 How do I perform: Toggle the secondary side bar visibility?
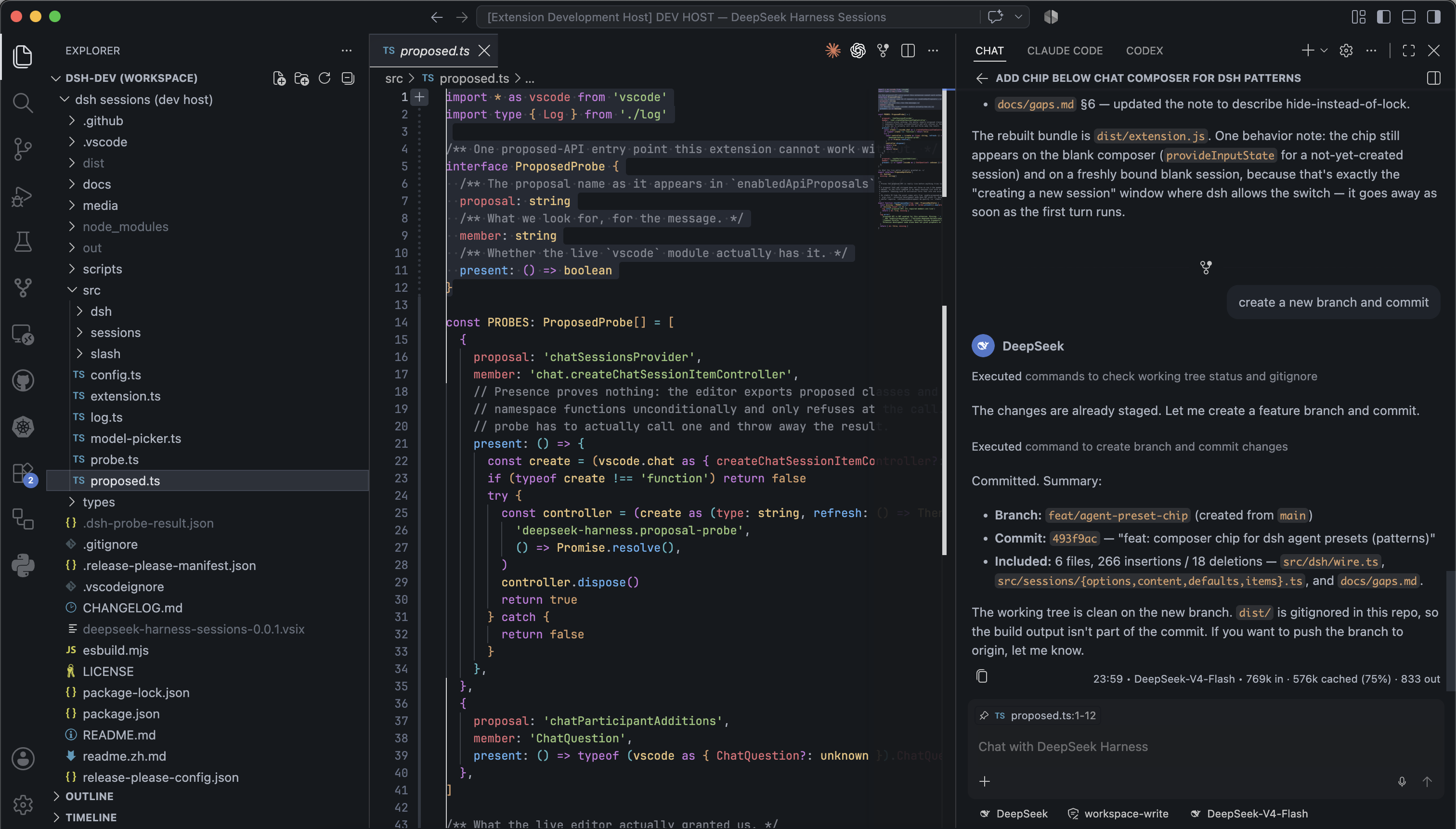coord(1434,17)
